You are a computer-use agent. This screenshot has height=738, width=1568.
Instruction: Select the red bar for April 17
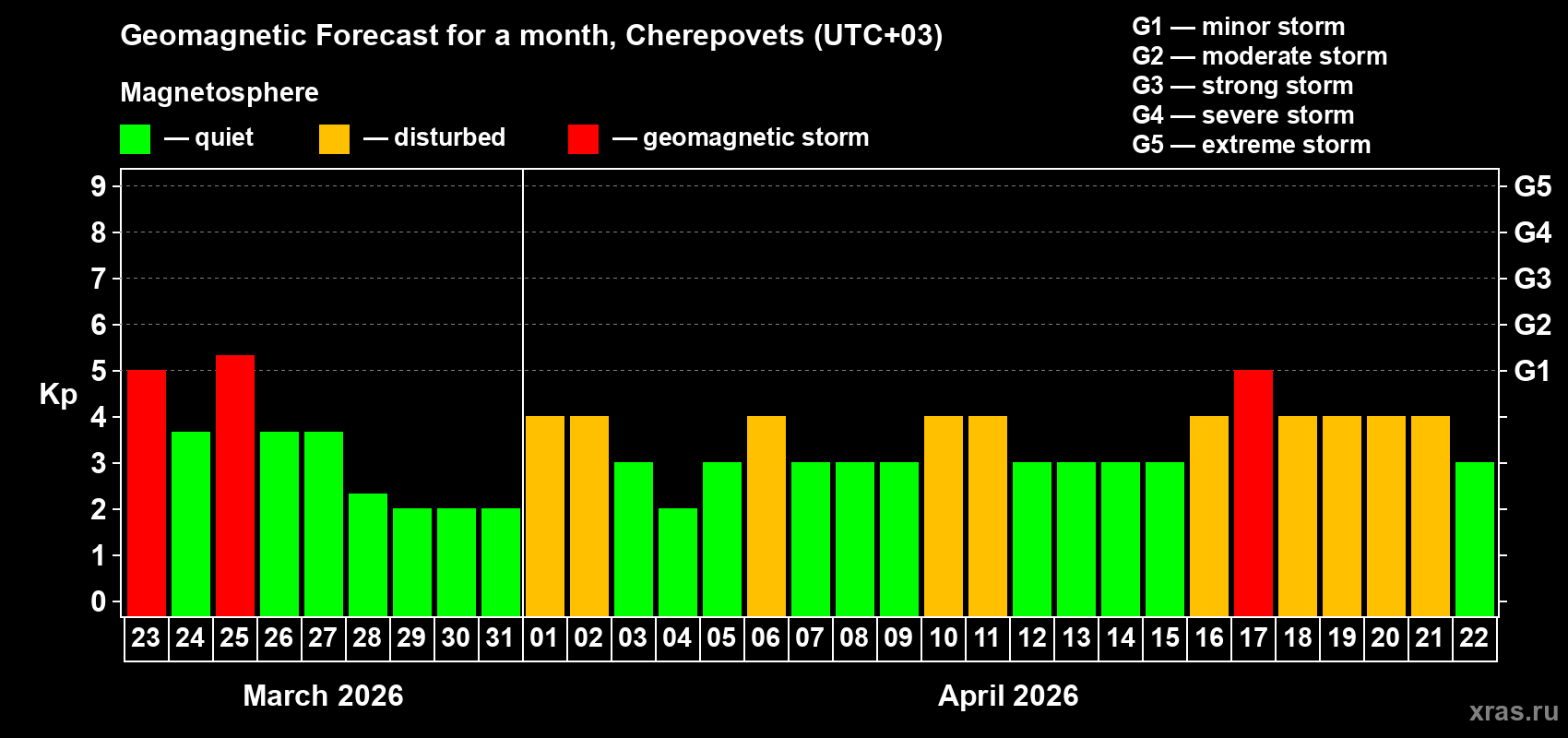(x=1253, y=493)
